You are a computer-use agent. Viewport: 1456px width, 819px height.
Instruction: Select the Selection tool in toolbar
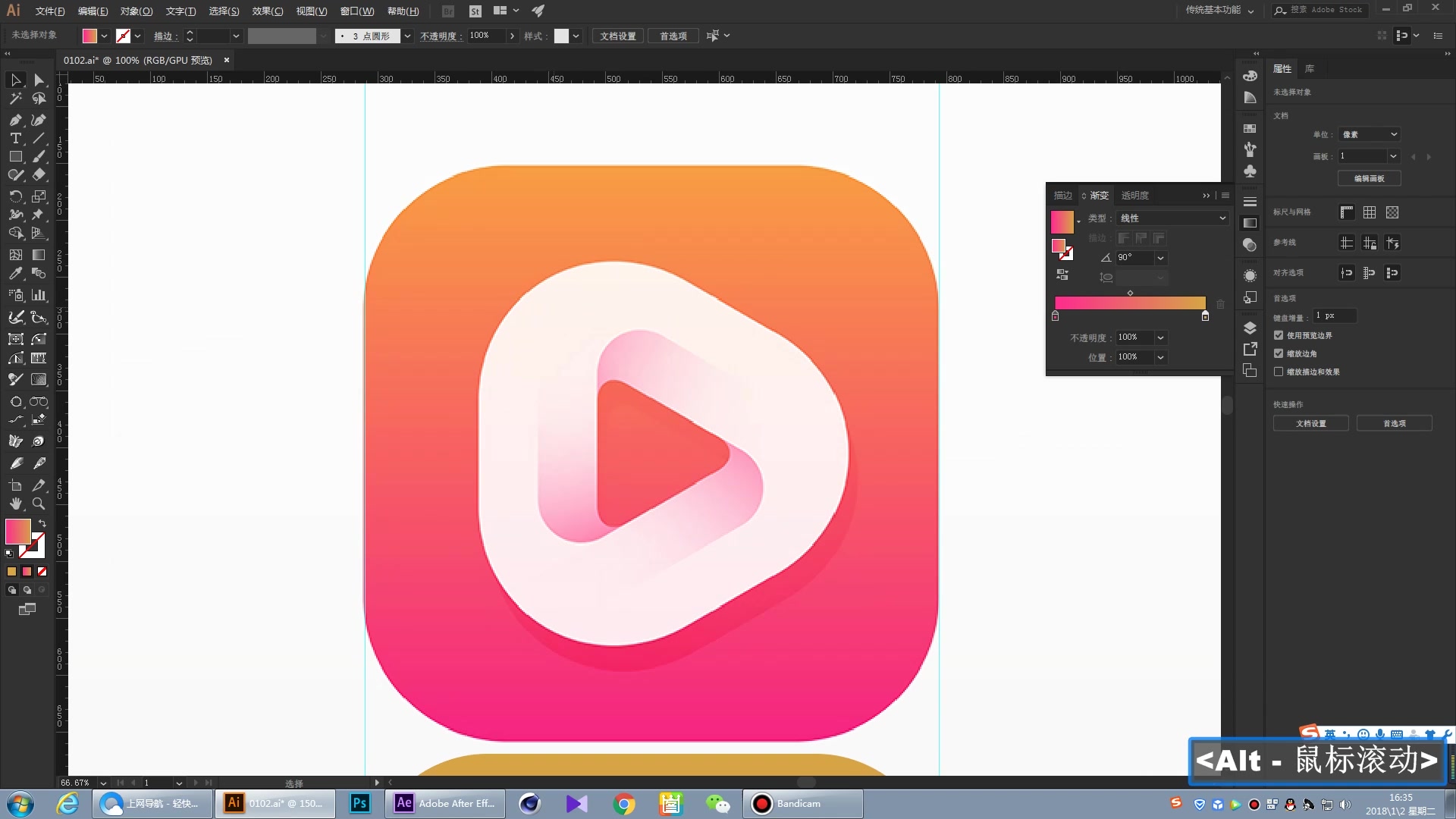[x=15, y=80]
